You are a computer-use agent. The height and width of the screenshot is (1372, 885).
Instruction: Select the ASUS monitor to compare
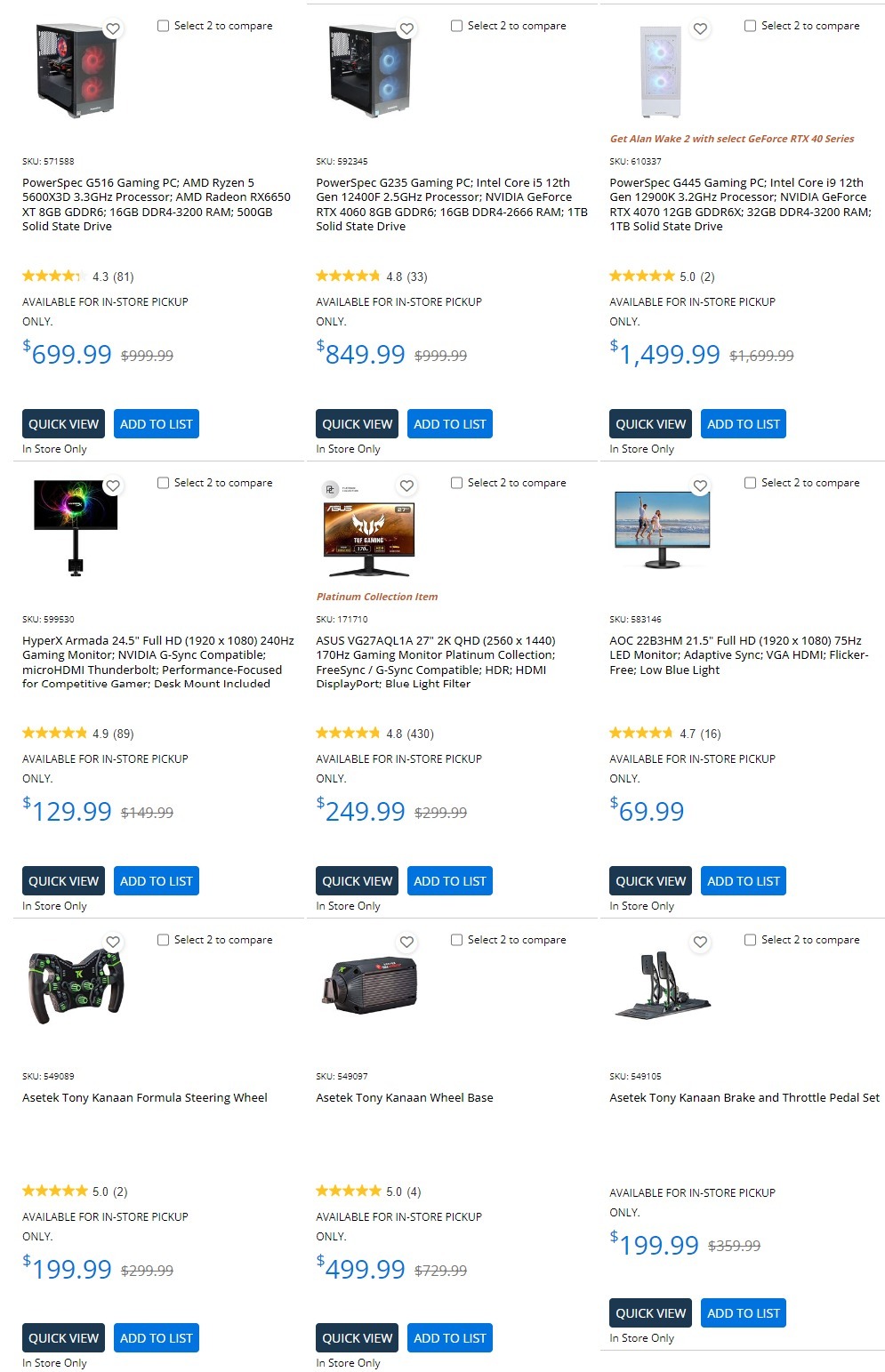point(457,483)
